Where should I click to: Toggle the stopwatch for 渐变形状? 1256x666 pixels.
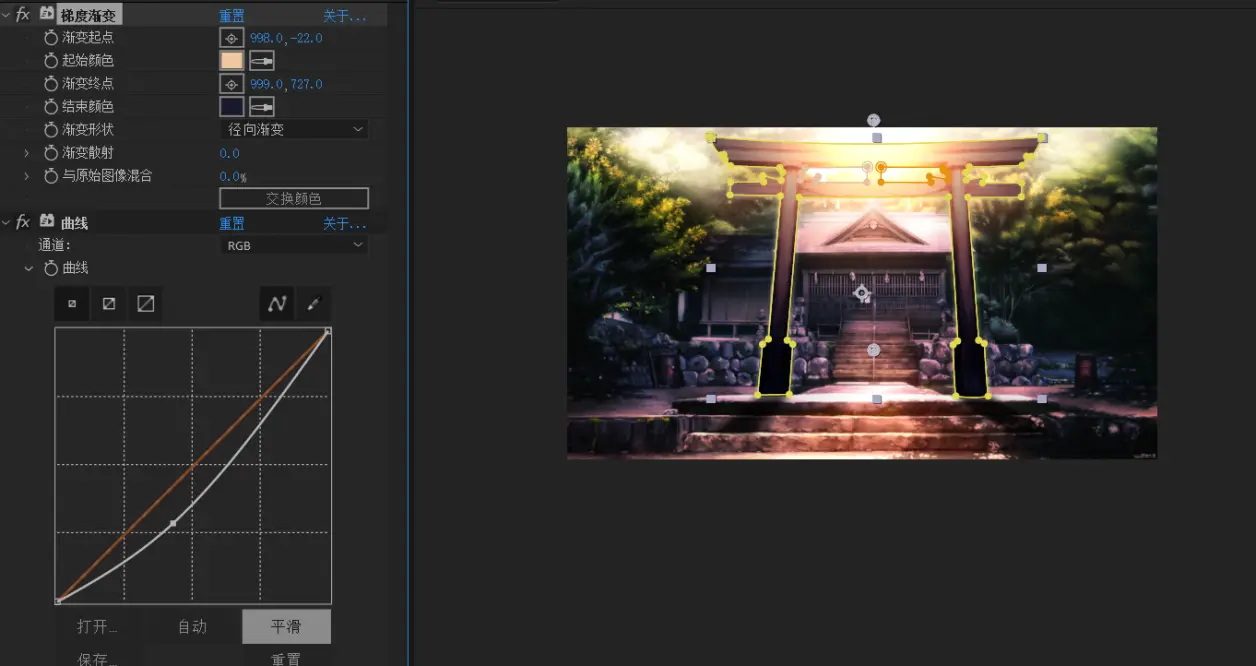(x=51, y=130)
